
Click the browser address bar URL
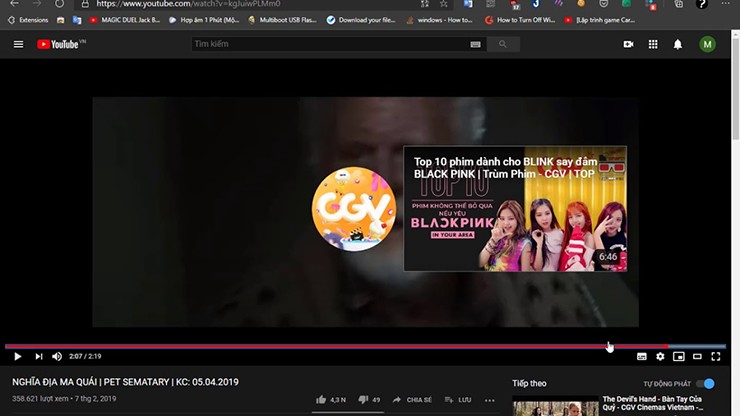click(x=189, y=4)
